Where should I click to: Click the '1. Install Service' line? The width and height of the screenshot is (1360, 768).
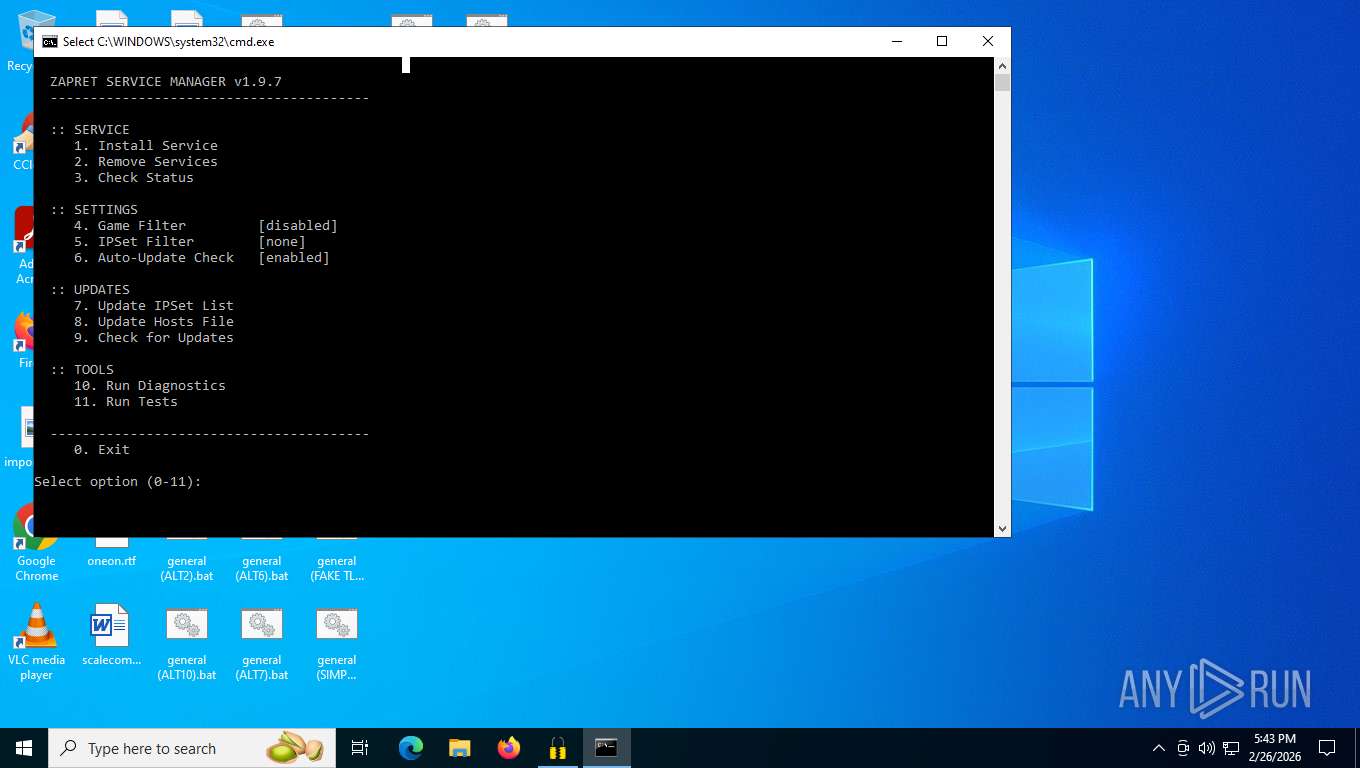[x=146, y=146]
